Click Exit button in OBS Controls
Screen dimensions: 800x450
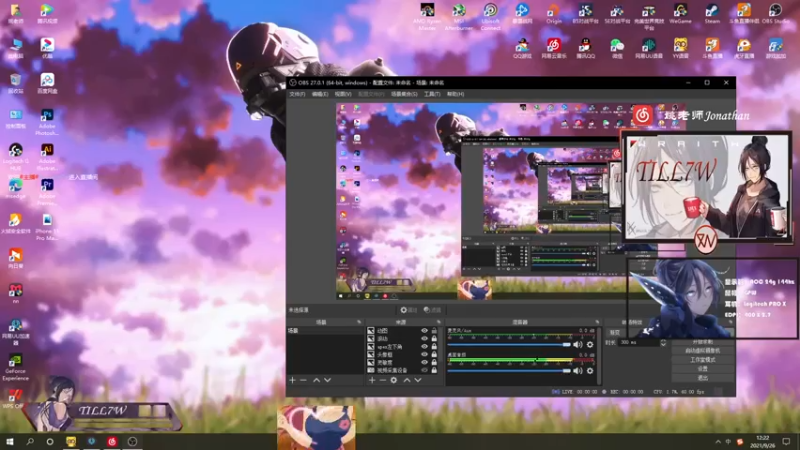[703, 378]
